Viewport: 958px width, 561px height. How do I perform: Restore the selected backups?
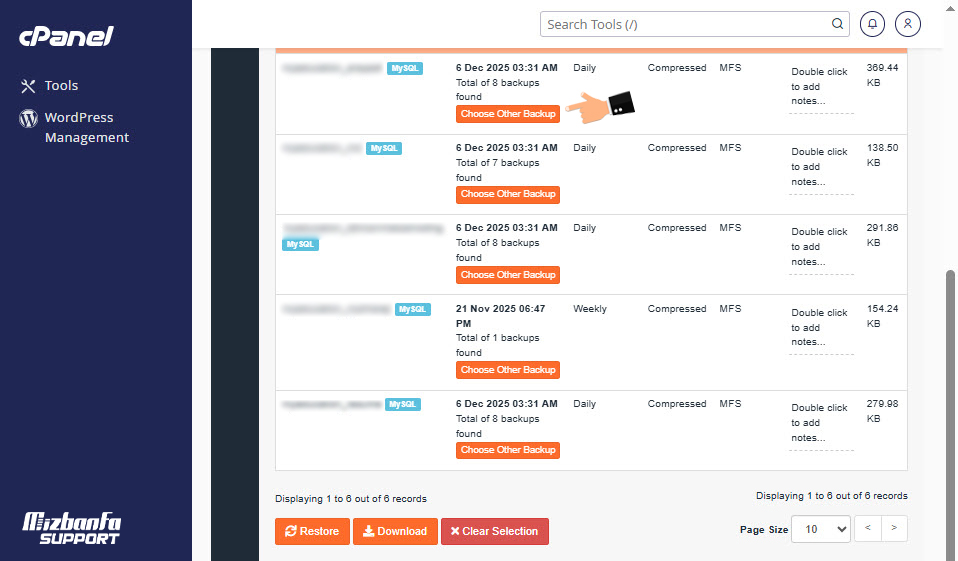coord(312,531)
